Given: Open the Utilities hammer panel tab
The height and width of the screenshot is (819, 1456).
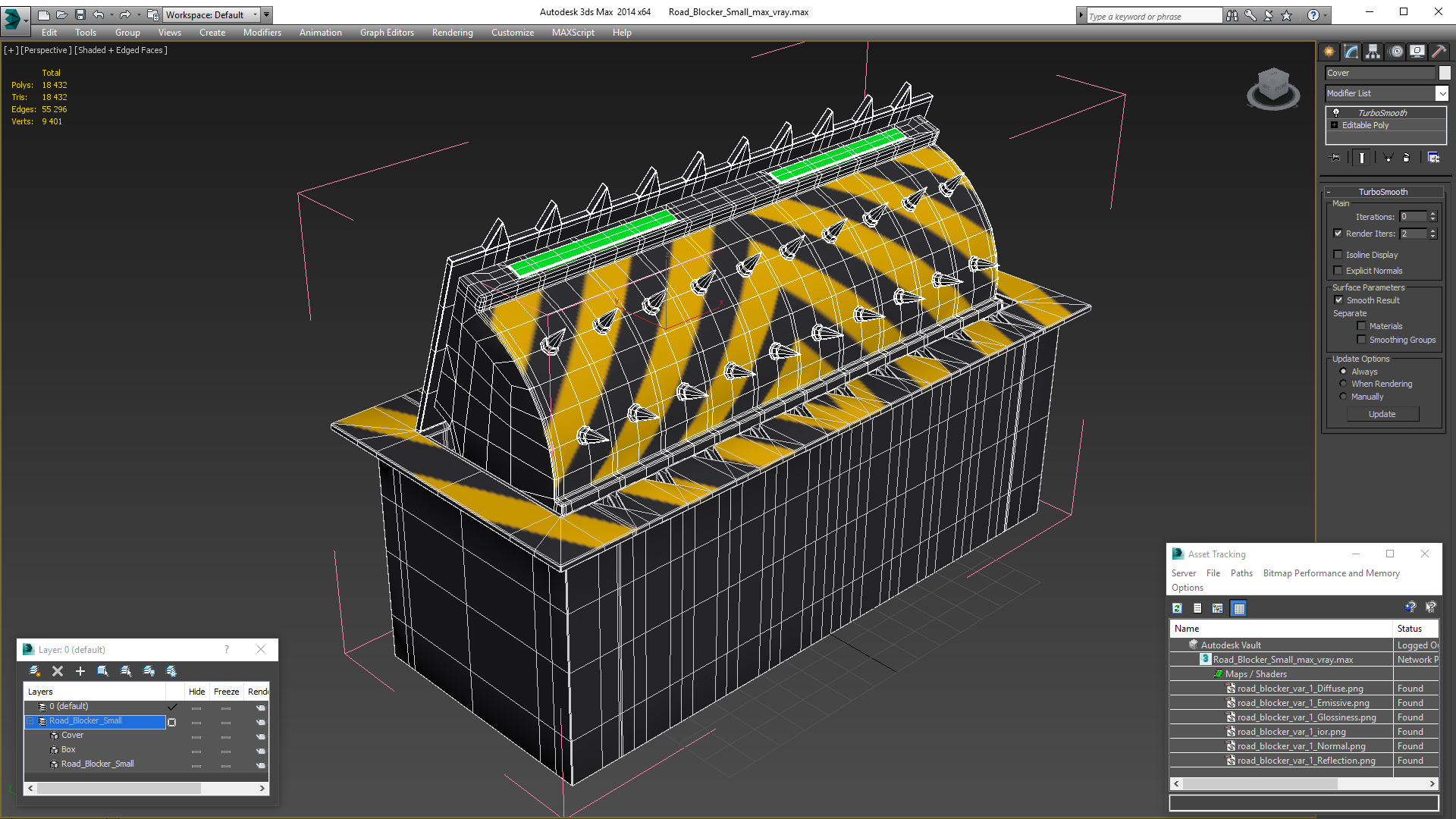Looking at the screenshot, I should (x=1439, y=52).
